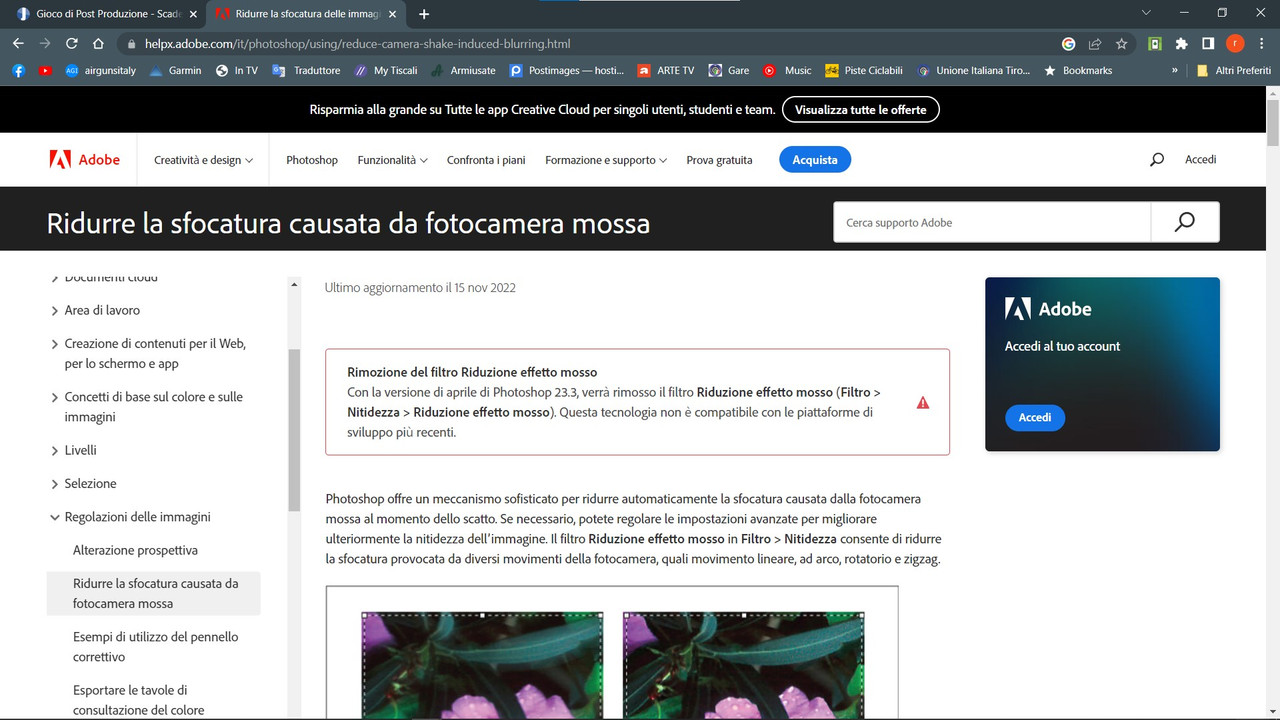This screenshot has height=720, width=1280.
Task: Click the Google icon in the address bar
Action: [x=1068, y=44]
